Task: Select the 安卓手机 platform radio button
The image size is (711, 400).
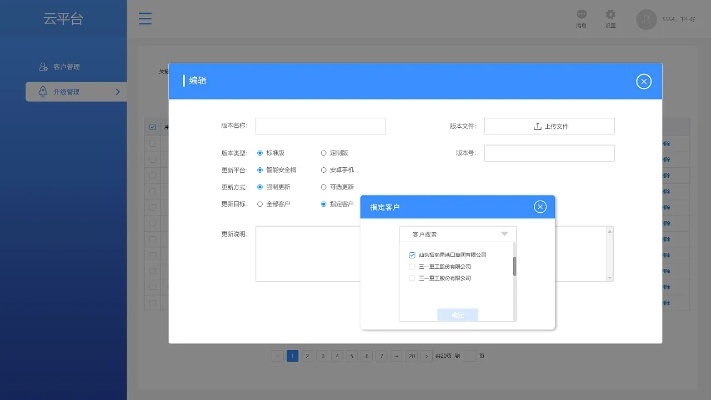Action: tap(323, 170)
